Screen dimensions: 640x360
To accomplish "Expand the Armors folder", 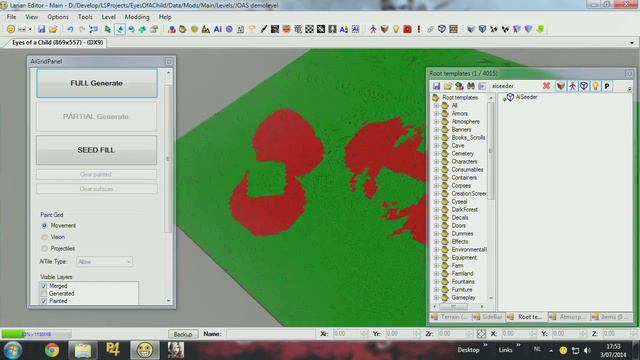I will click(436, 113).
